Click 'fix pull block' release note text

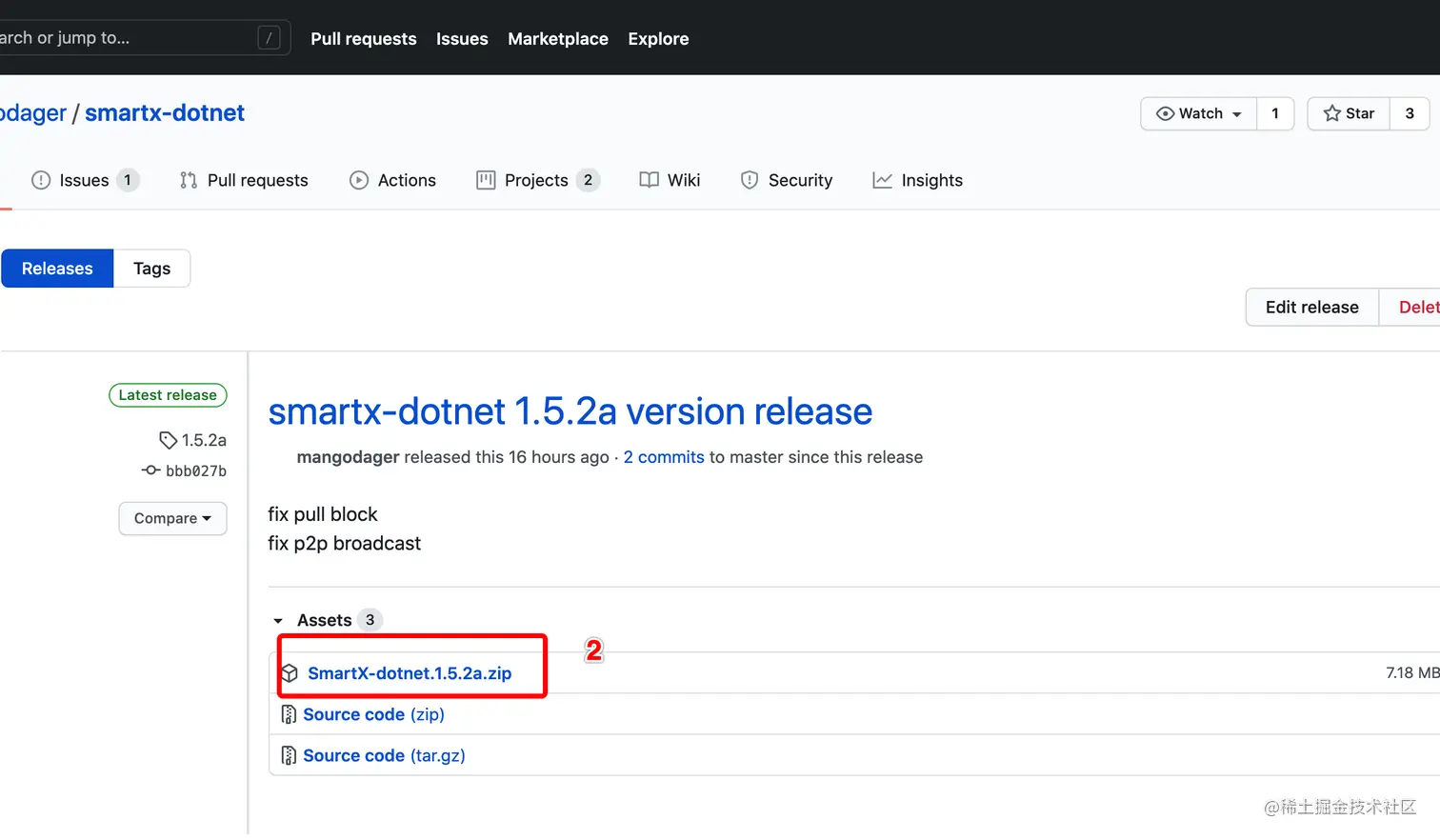tap(323, 514)
